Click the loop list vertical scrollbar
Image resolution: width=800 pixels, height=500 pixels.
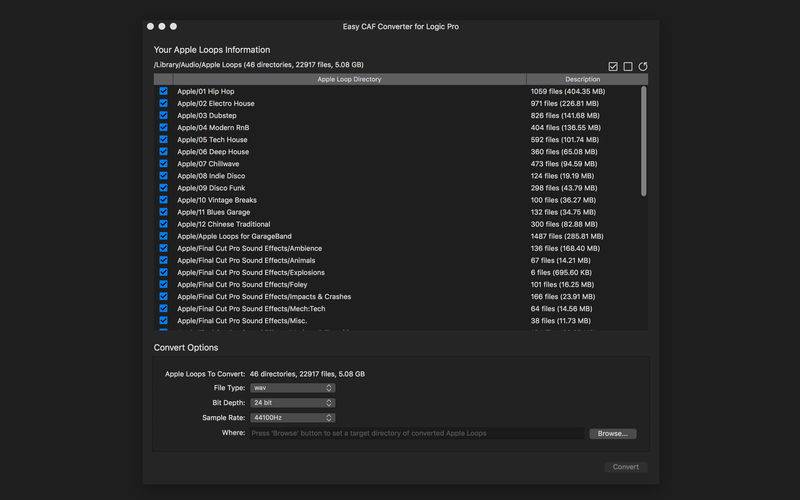643,141
